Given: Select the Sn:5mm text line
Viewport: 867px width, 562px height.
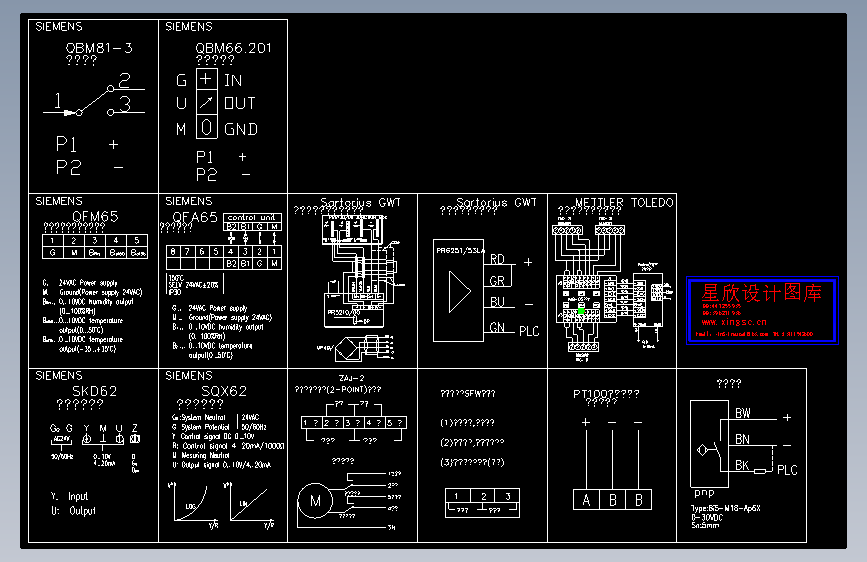Looking at the screenshot, I should [x=705, y=525].
